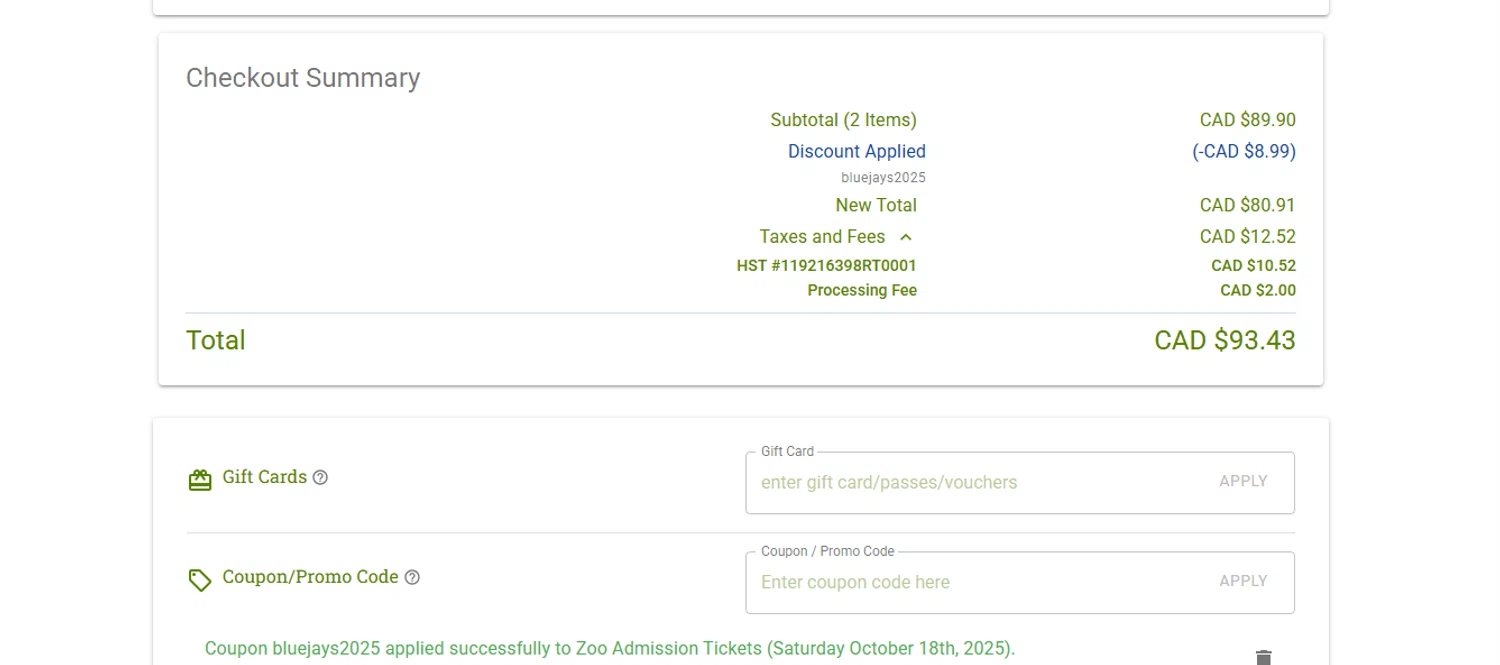Screen dimensions: 1500x665
Task: Click the coupon applied successfully message
Action: pyautogui.click(x=609, y=648)
